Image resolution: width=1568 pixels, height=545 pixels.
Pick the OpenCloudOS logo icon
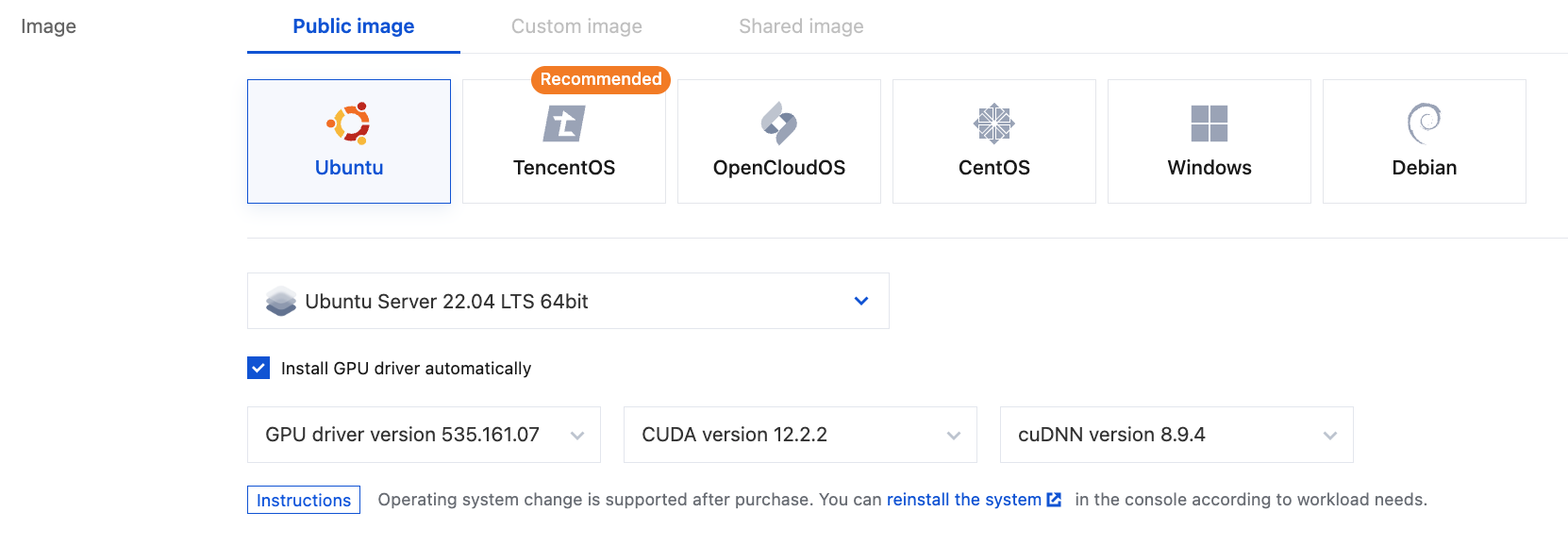779,124
